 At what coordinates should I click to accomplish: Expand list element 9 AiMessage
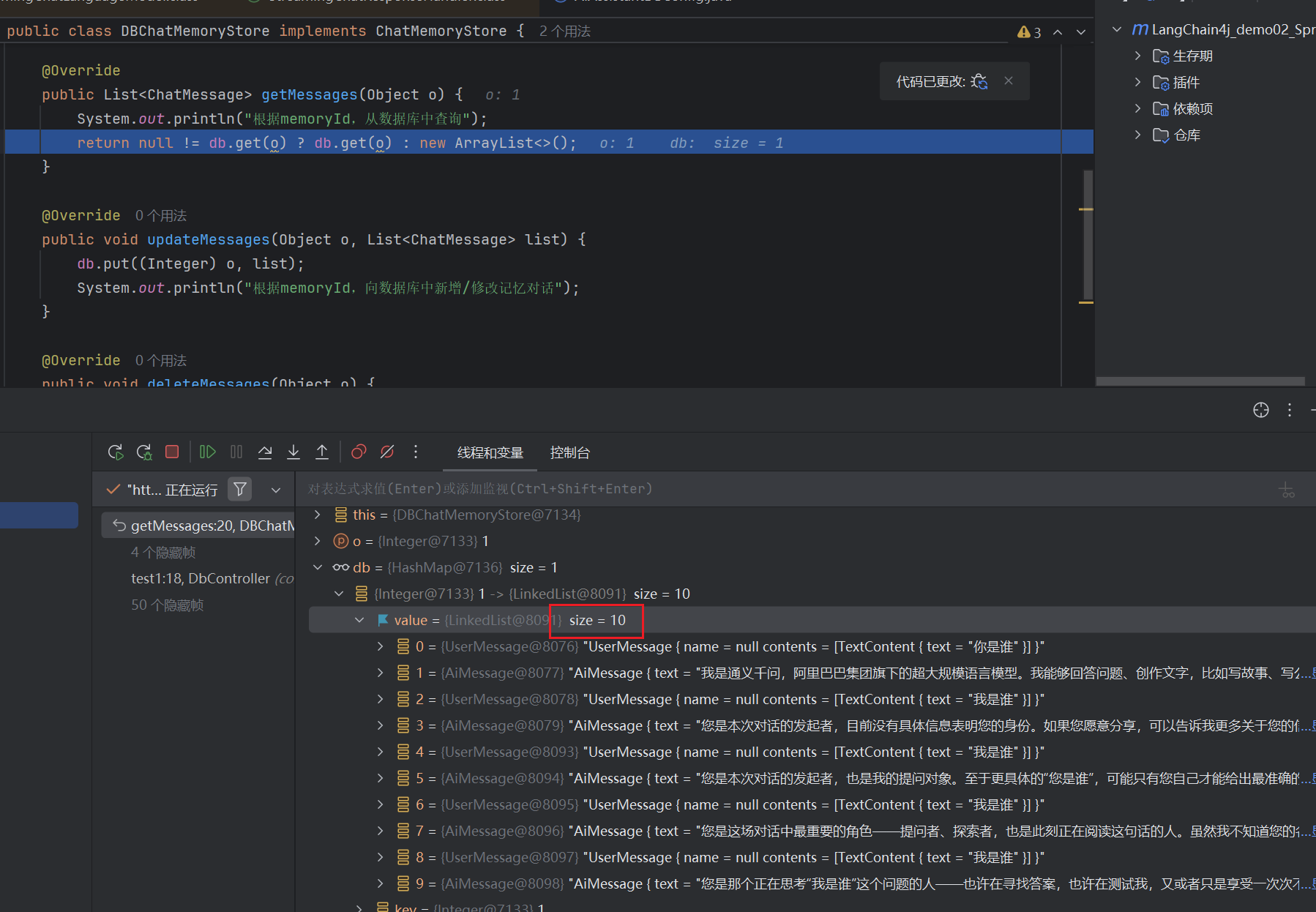(x=381, y=883)
